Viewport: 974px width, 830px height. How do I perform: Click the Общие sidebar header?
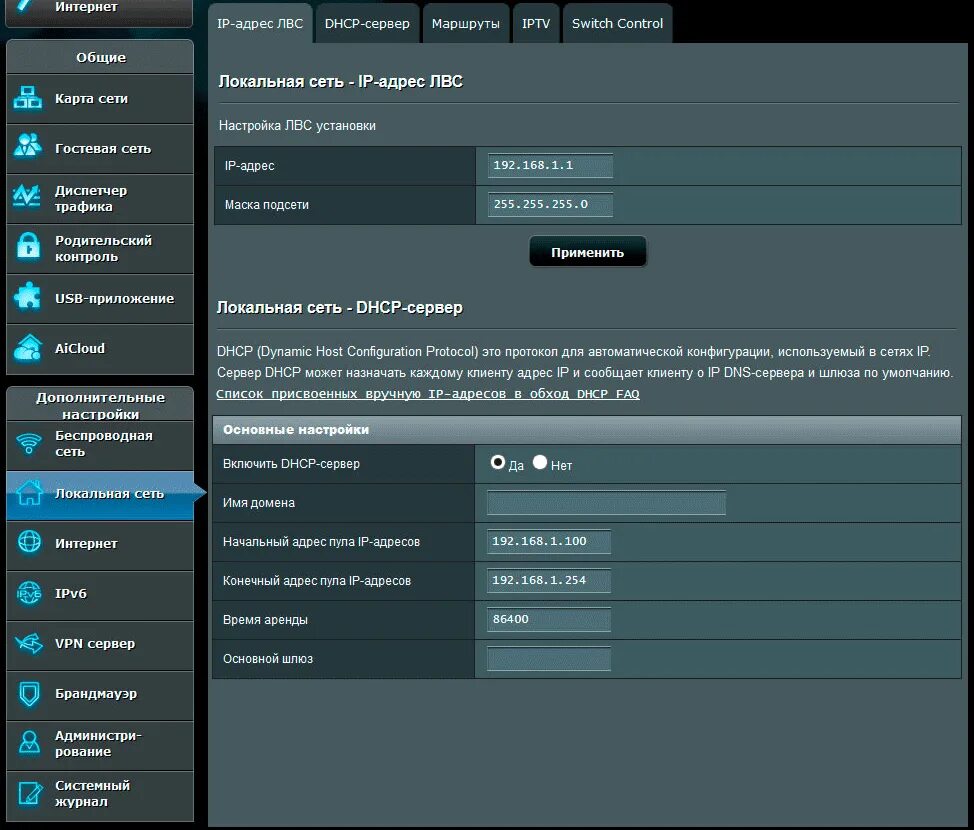pyautogui.click(x=100, y=57)
